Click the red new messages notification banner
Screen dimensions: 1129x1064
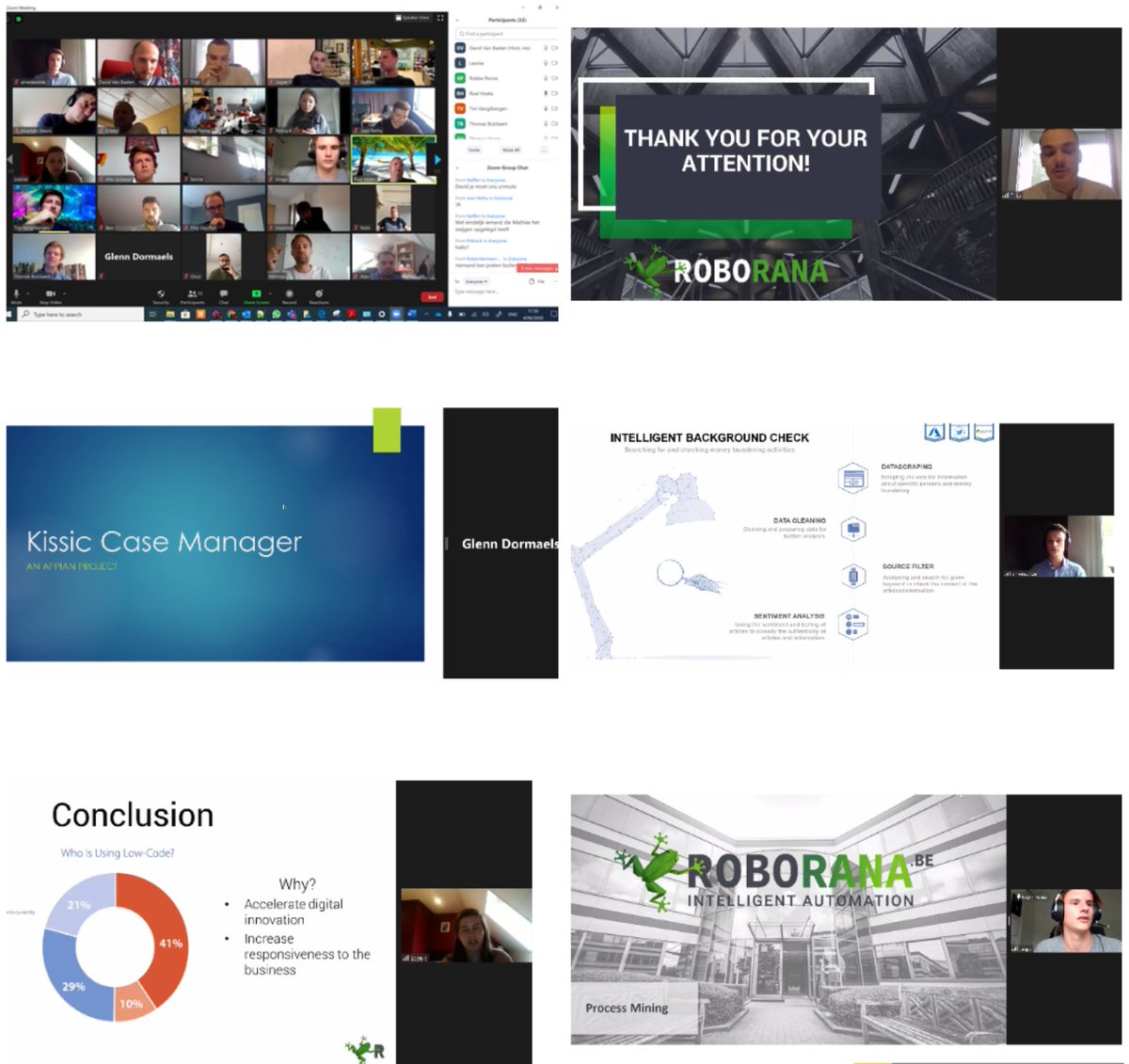(537, 268)
